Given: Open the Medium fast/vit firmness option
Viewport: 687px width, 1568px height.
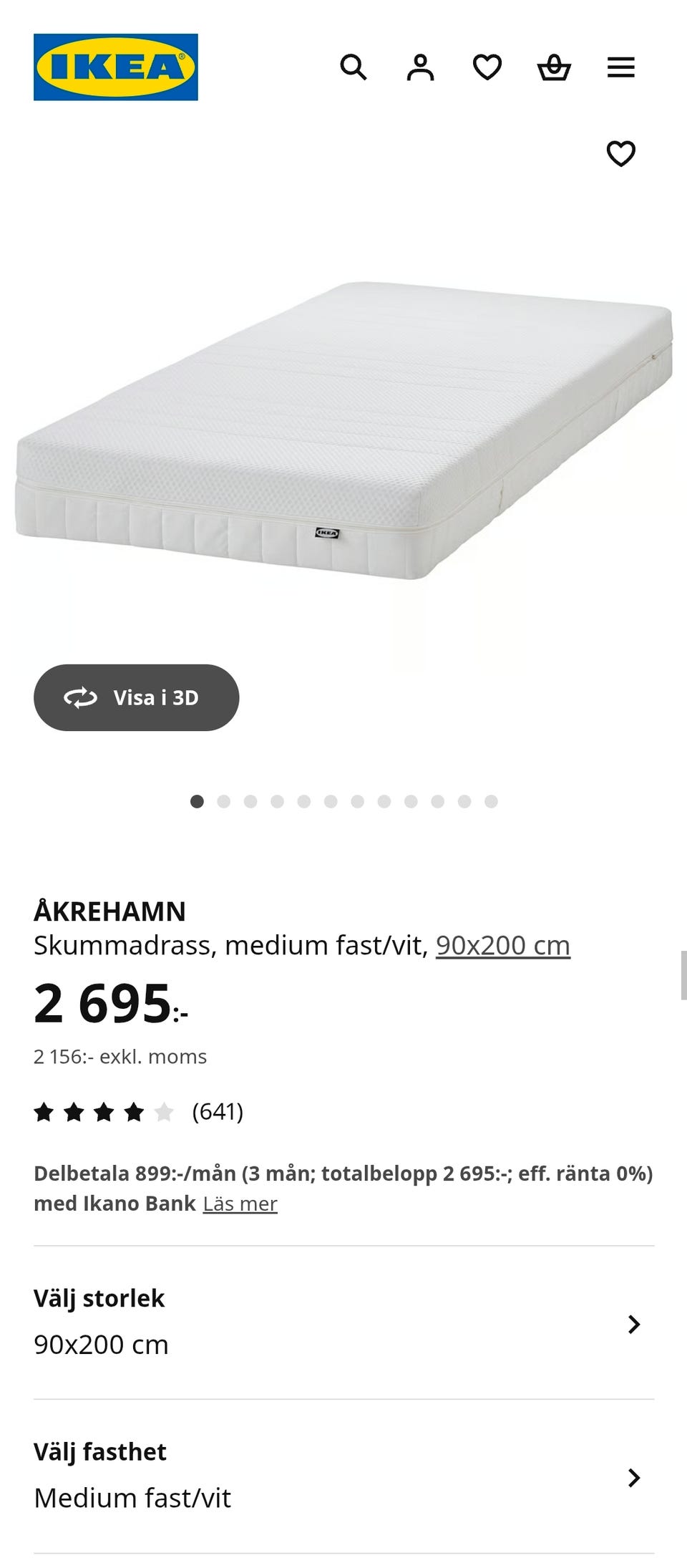Looking at the screenshot, I should coord(343,1476).
